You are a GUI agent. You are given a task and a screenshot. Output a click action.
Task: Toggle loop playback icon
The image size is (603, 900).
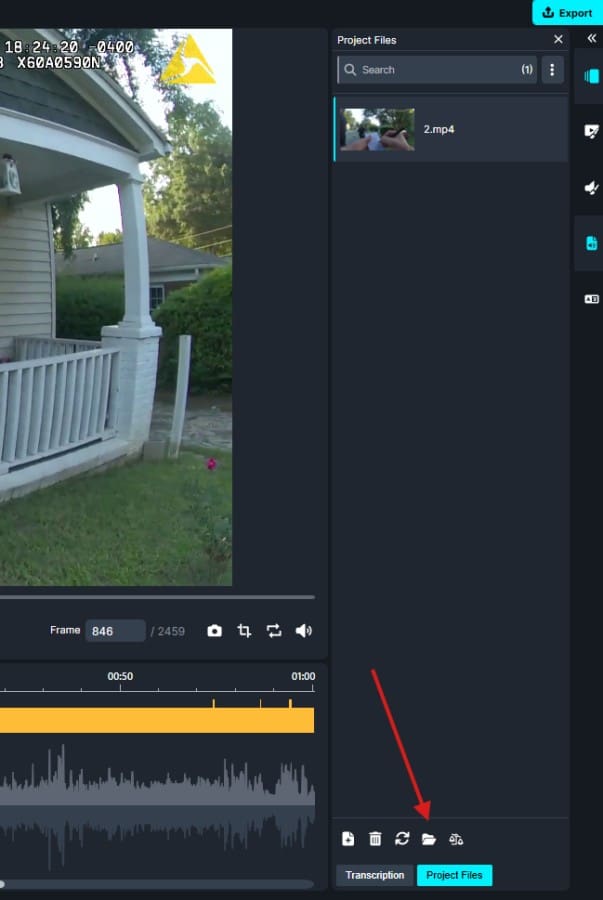(274, 631)
